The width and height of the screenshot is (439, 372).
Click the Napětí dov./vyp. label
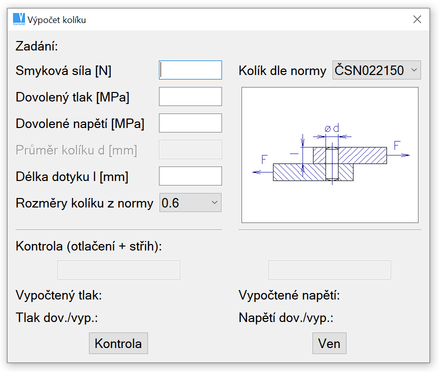click(x=286, y=318)
